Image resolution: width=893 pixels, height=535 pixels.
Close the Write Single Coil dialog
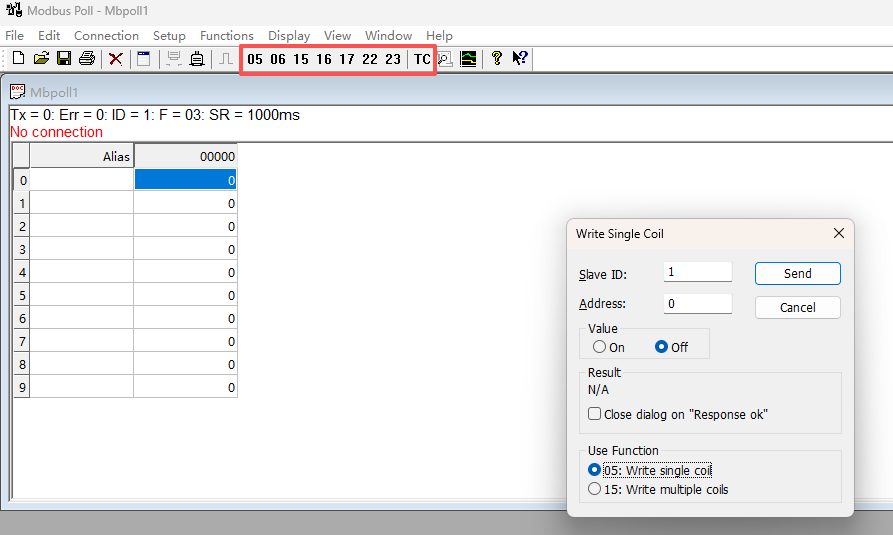coord(839,233)
